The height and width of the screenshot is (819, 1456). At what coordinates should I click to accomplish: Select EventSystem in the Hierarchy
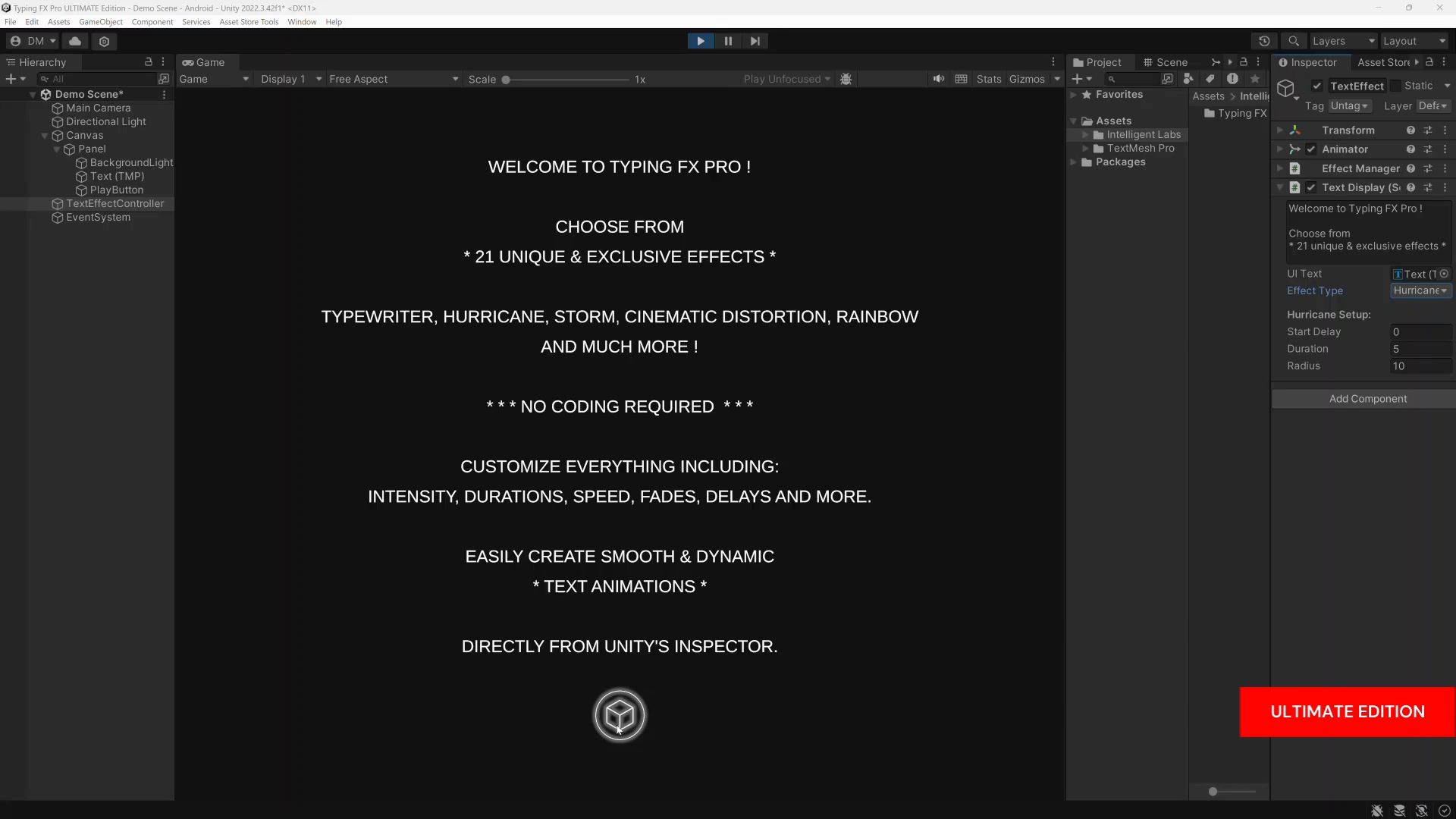click(98, 218)
